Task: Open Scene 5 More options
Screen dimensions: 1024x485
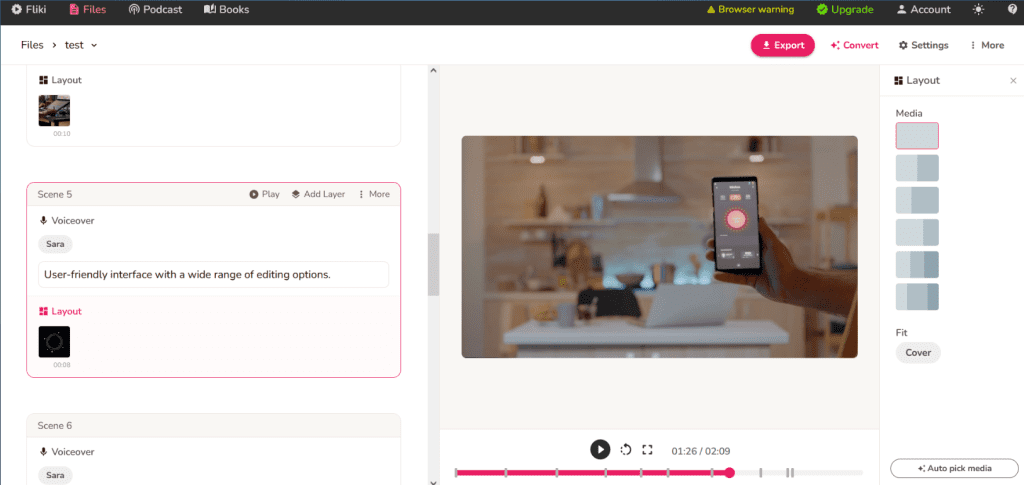Action: [x=374, y=194]
